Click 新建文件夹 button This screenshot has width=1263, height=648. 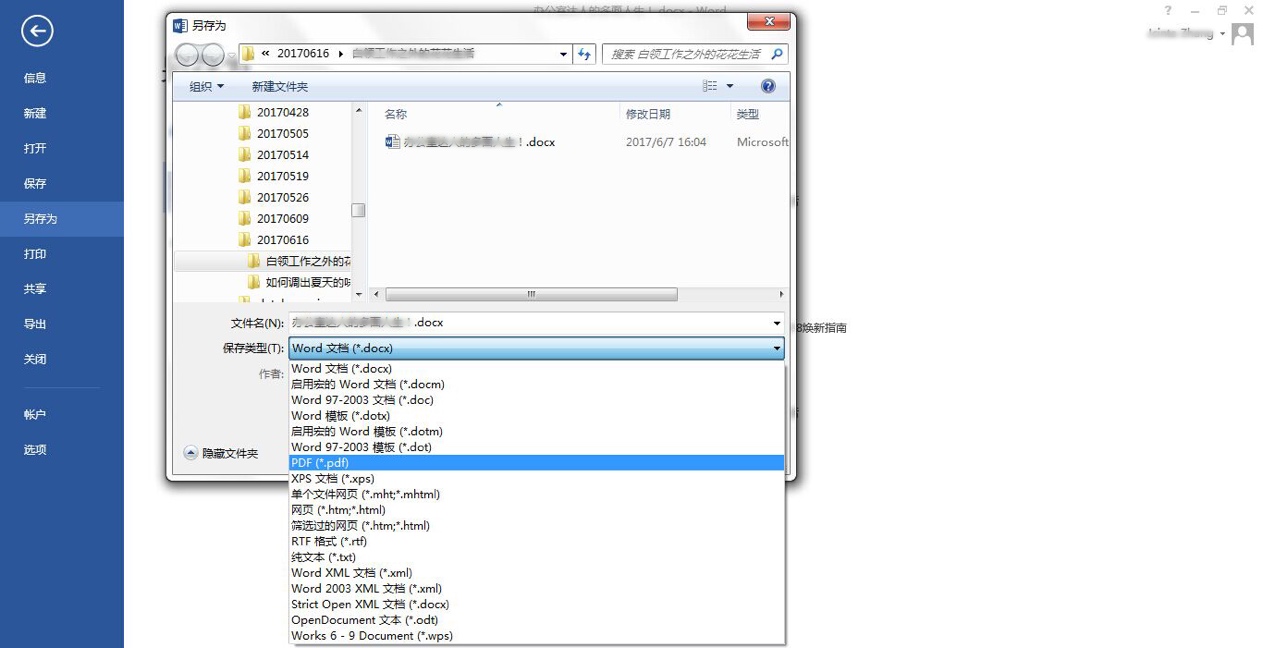point(280,87)
